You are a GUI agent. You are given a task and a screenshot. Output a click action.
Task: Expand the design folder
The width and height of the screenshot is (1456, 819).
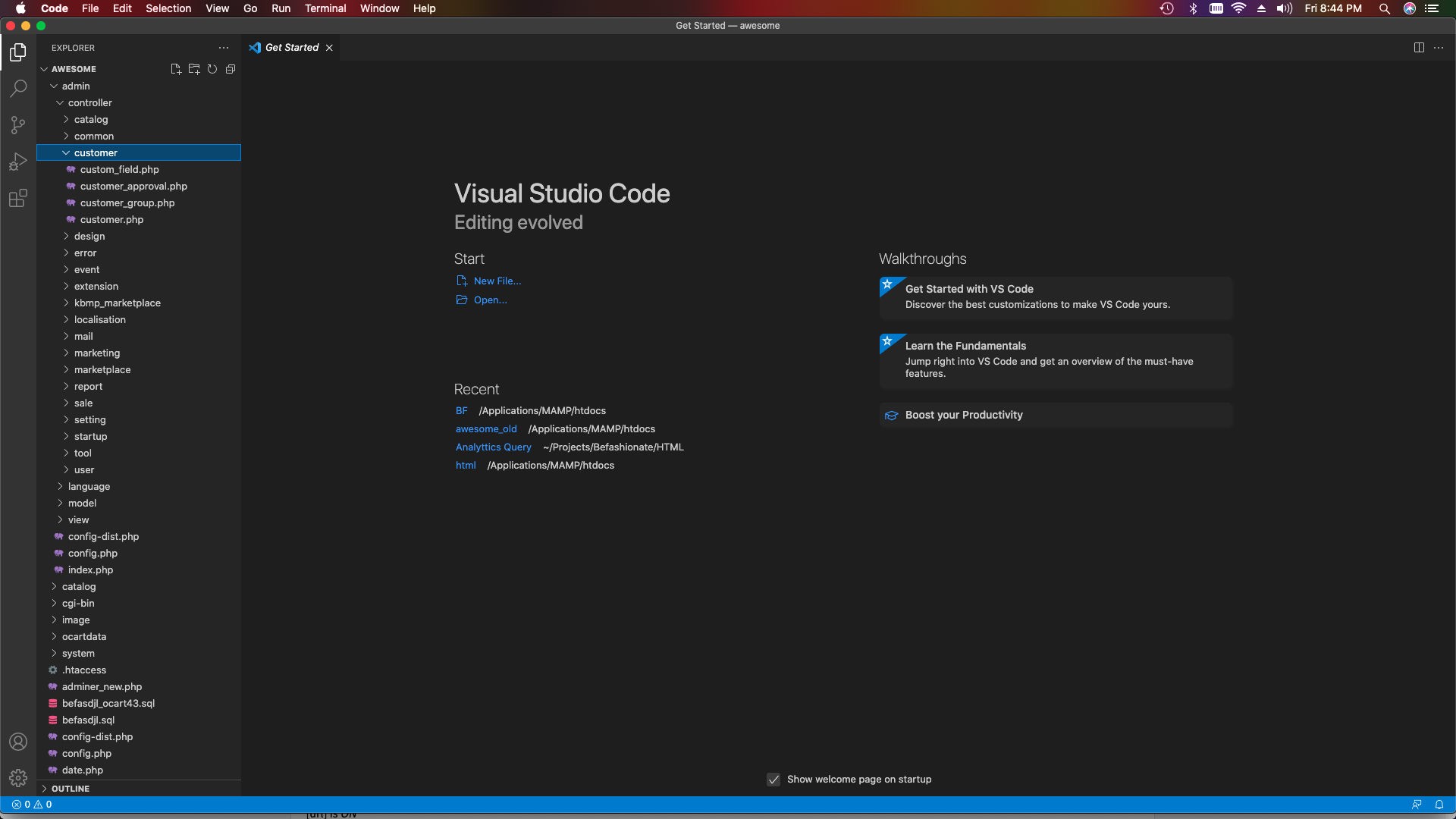tap(139, 237)
